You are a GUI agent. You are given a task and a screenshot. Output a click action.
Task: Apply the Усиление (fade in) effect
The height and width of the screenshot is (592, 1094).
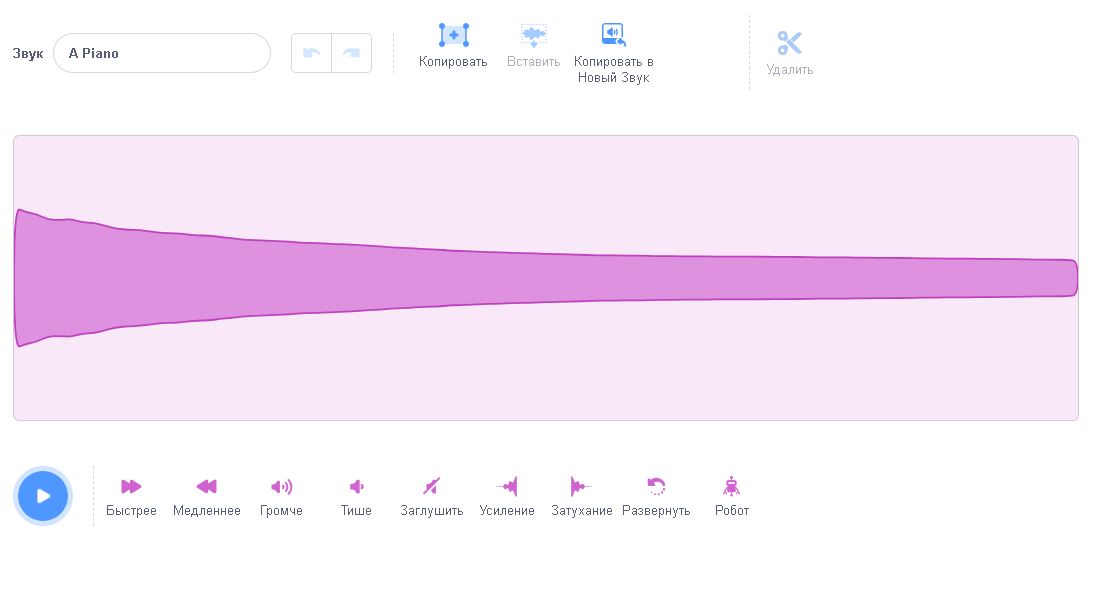(507, 487)
